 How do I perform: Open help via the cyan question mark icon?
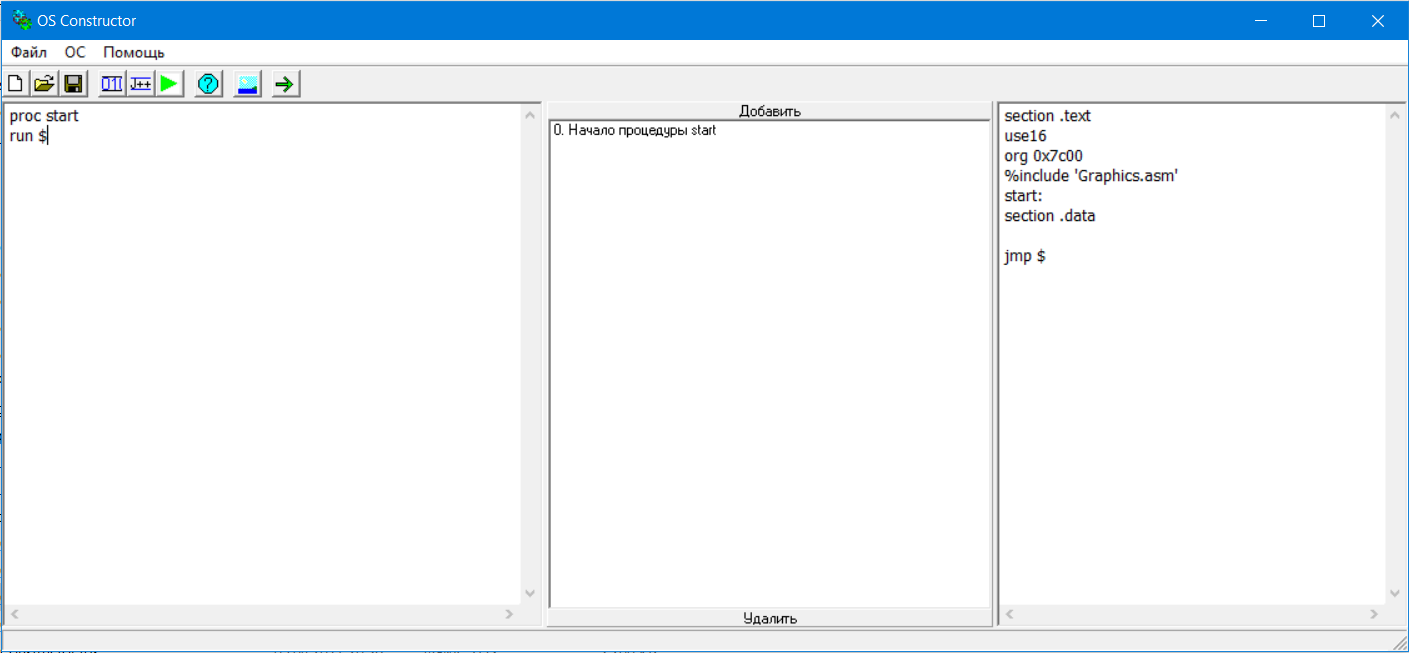click(208, 84)
